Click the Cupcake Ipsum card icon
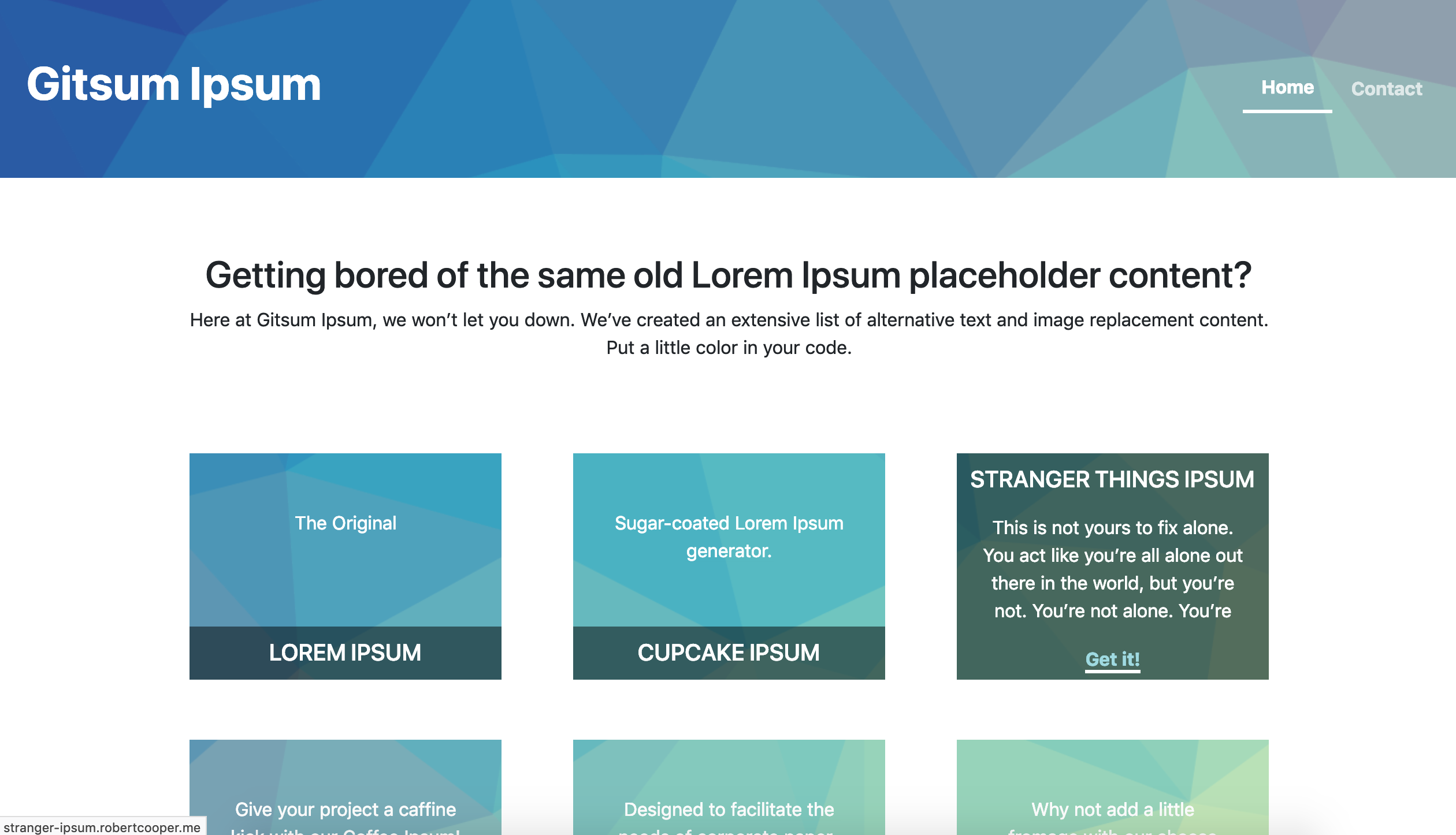 pyautogui.click(x=728, y=566)
